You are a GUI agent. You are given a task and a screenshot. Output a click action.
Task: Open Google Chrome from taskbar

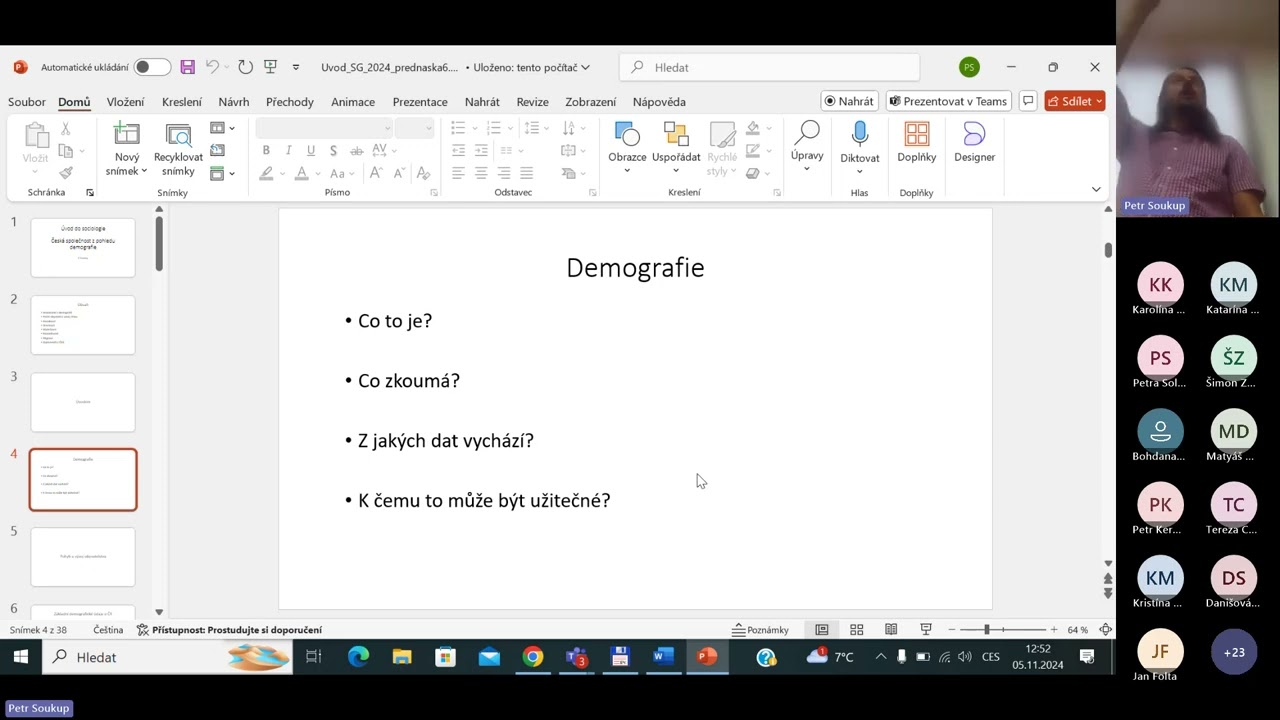click(533, 657)
